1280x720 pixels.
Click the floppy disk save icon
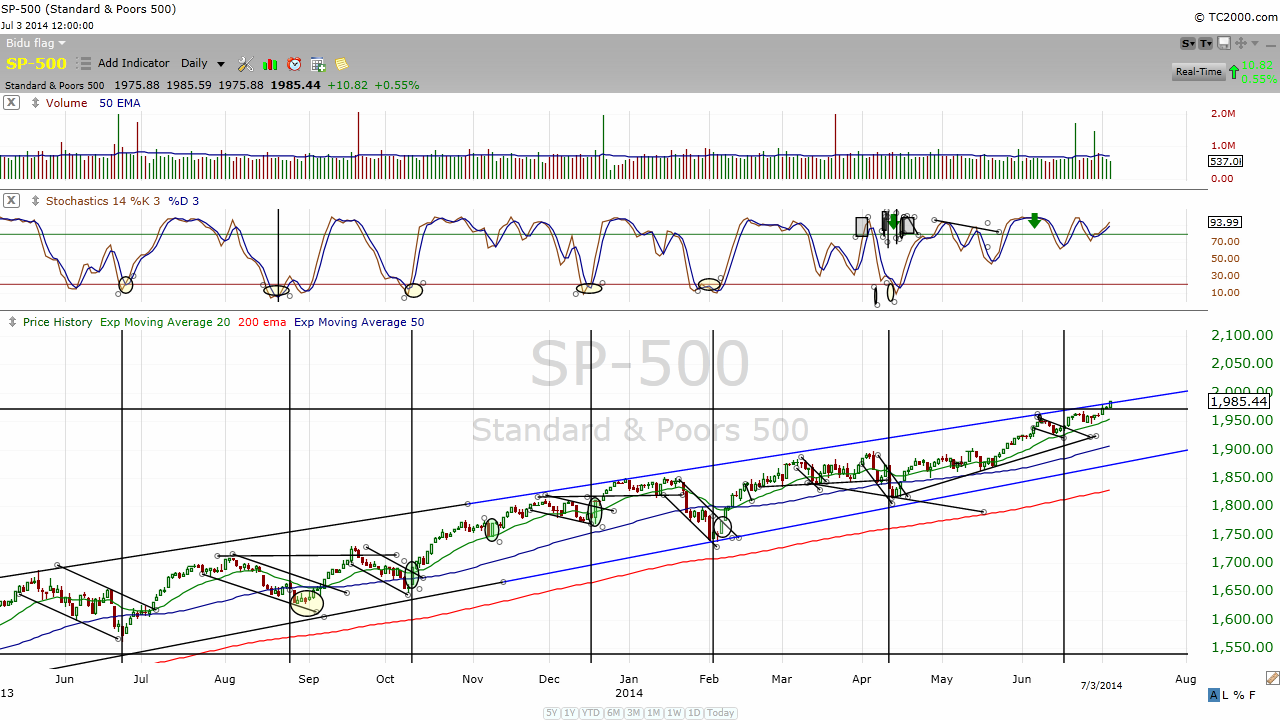(x=1224, y=43)
